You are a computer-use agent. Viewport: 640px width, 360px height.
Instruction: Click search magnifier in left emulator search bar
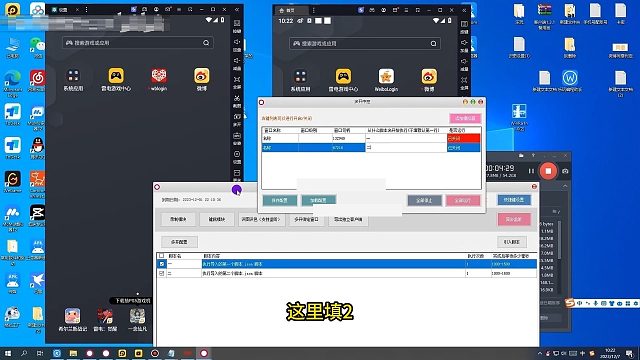point(206,42)
